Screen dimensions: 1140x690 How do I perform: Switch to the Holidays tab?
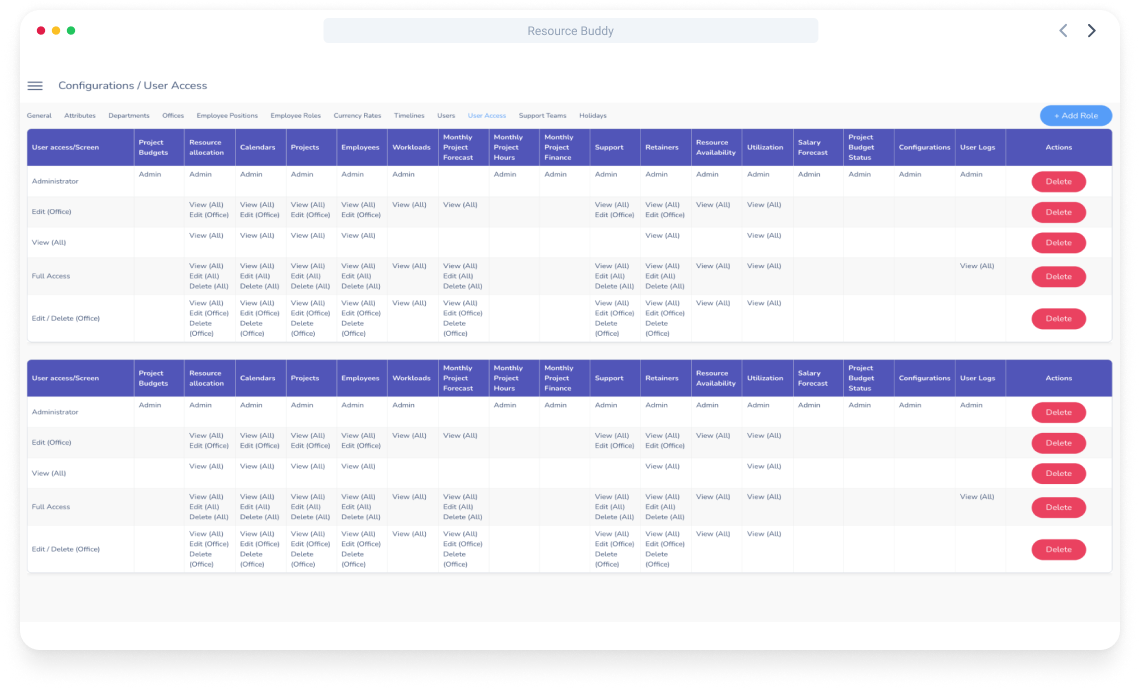[x=592, y=116]
